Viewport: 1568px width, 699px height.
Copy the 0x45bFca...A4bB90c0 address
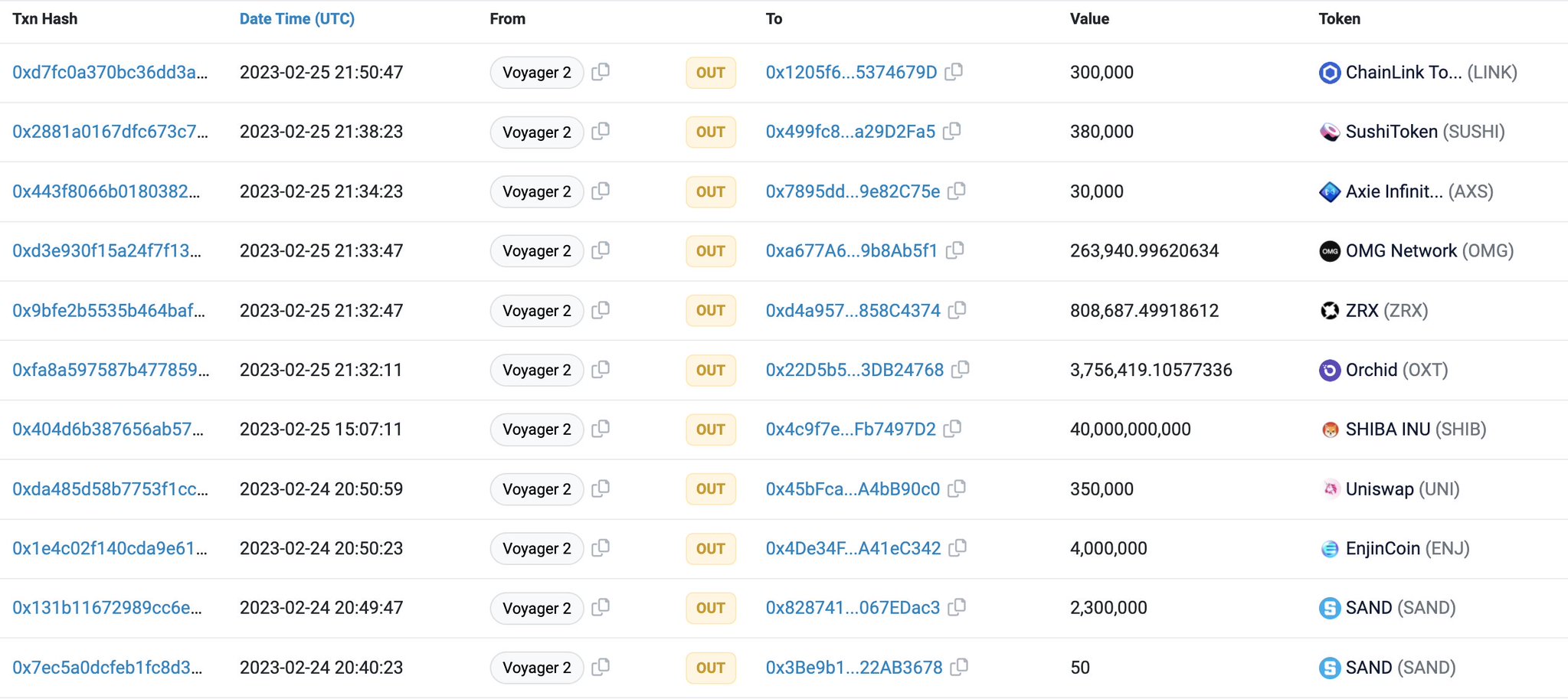(x=957, y=488)
